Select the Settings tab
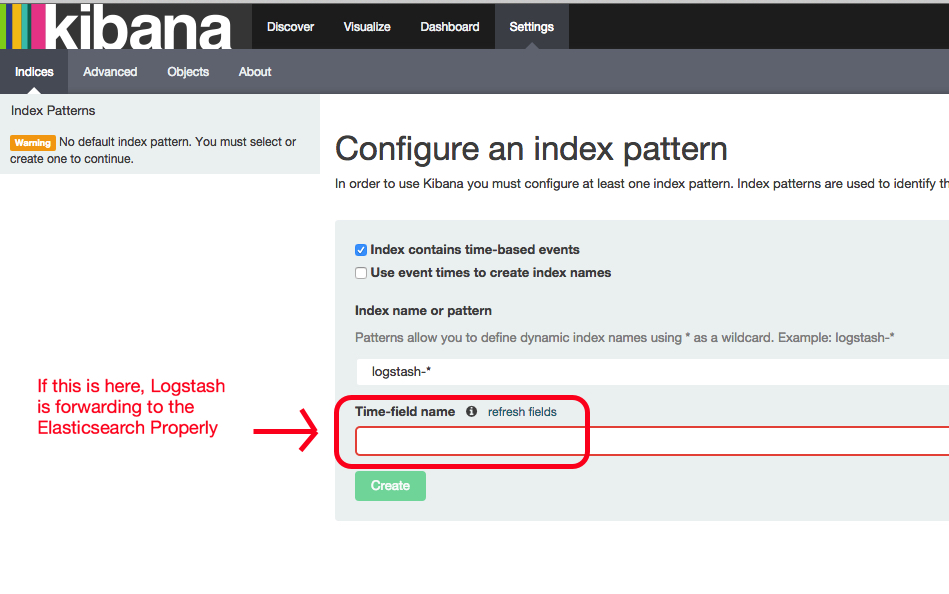The image size is (949, 594). tap(531, 27)
